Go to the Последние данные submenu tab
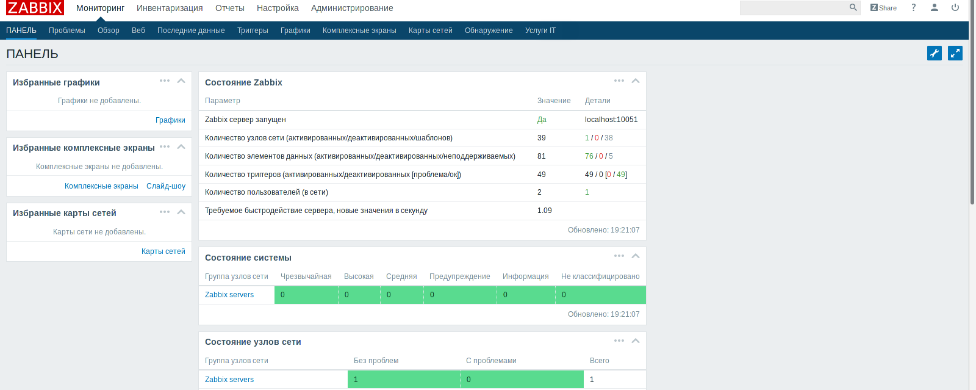Image resolution: width=976 pixels, height=390 pixels. 191,30
